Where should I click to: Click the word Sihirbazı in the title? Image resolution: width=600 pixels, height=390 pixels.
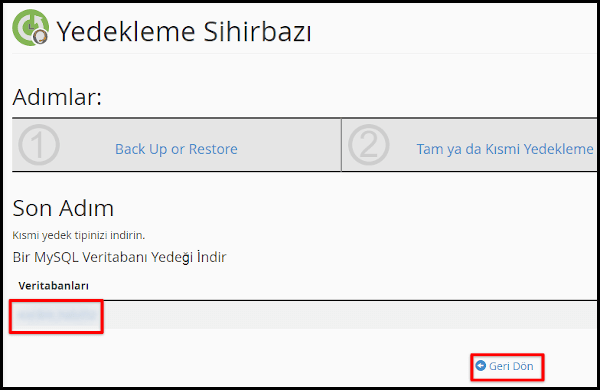pyautogui.click(x=257, y=31)
